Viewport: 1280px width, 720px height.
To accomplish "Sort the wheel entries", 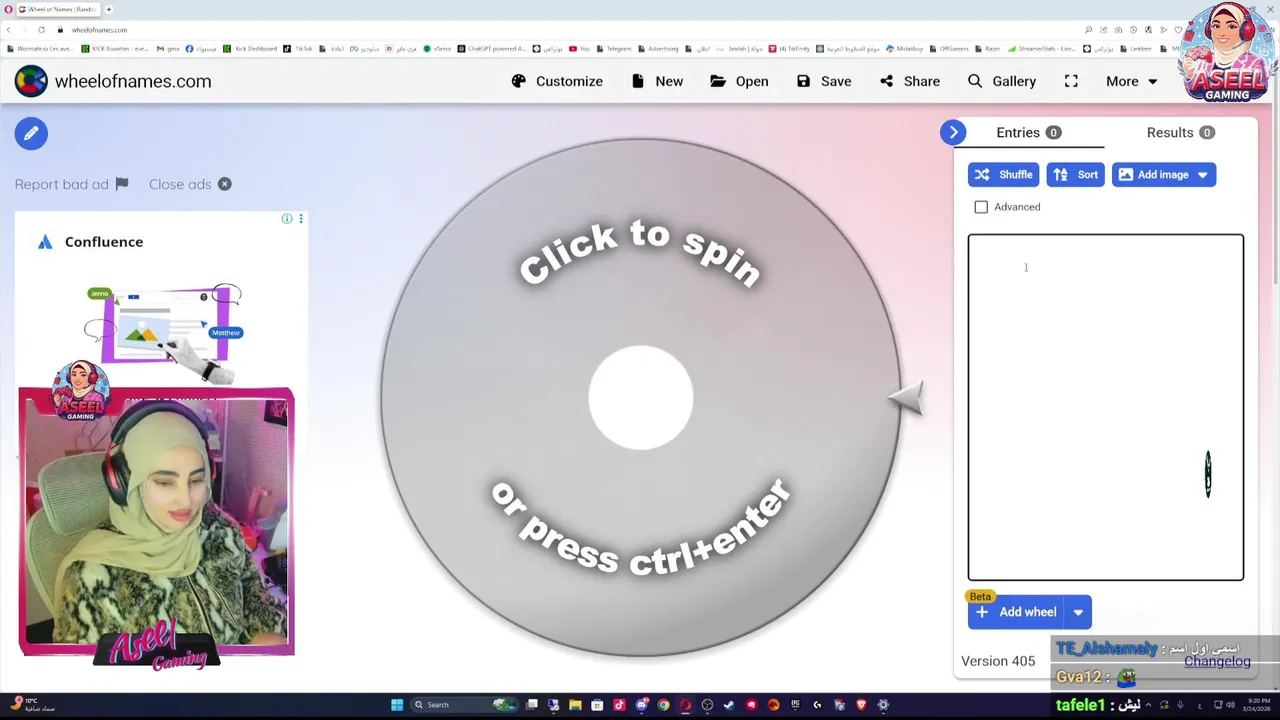I will pyautogui.click(x=1075, y=174).
